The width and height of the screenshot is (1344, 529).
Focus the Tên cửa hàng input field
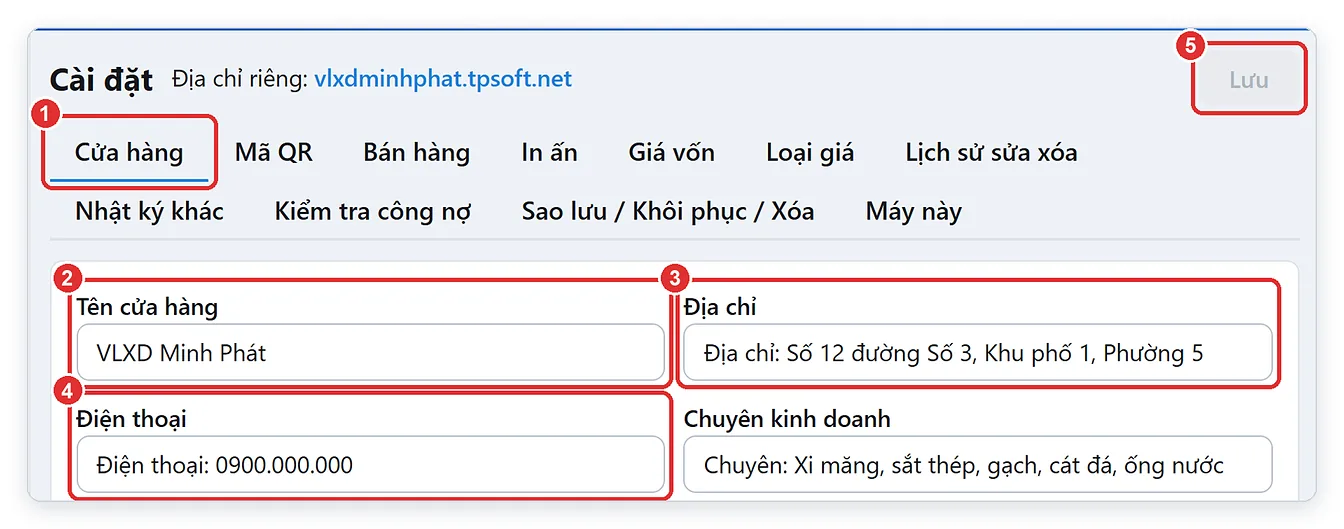pyautogui.click(x=371, y=352)
